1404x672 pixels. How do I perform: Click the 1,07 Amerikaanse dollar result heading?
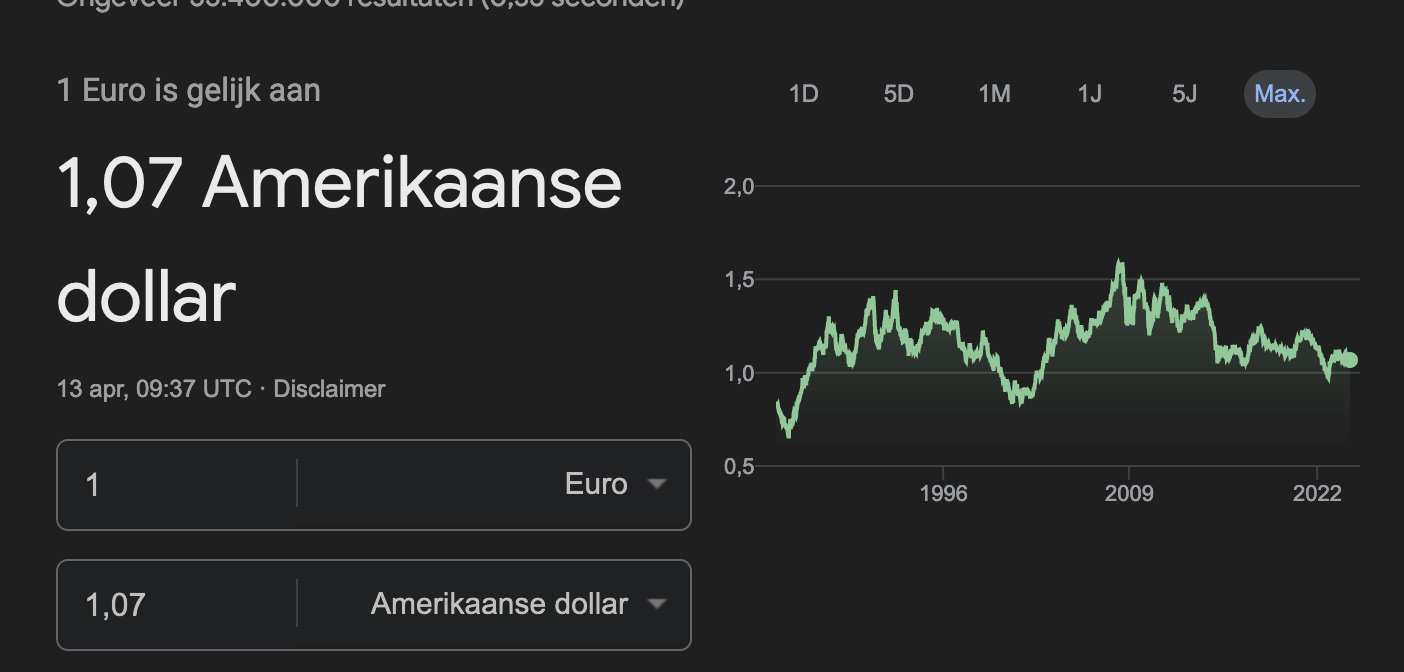point(340,240)
